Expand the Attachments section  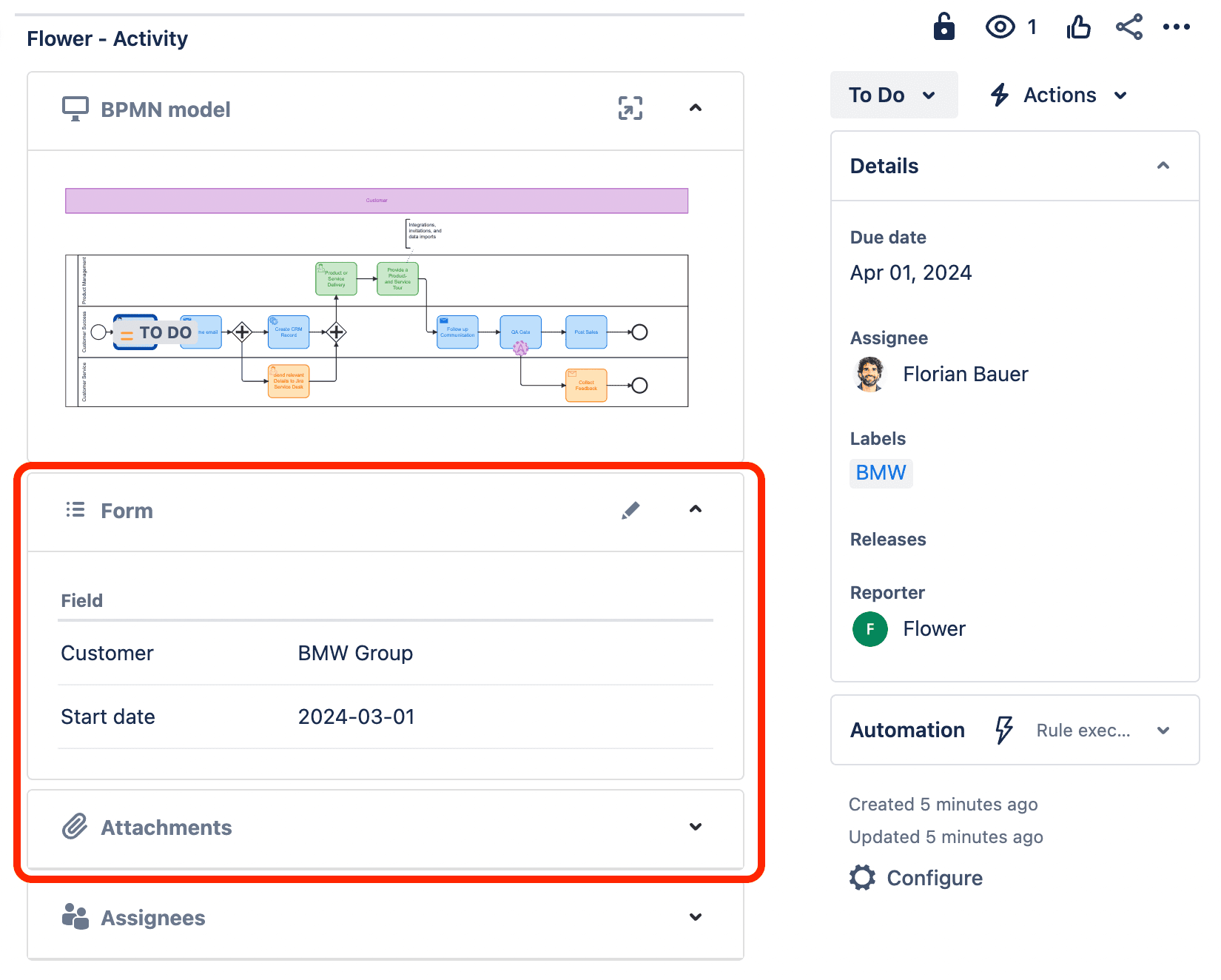[695, 827]
